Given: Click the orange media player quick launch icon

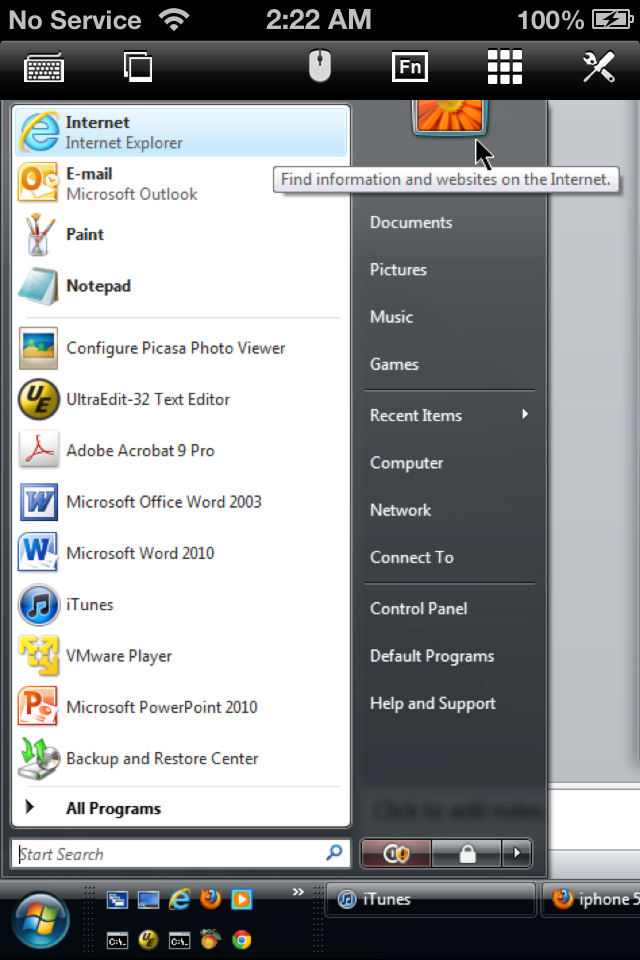Looking at the screenshot, I should coord(241,899).
